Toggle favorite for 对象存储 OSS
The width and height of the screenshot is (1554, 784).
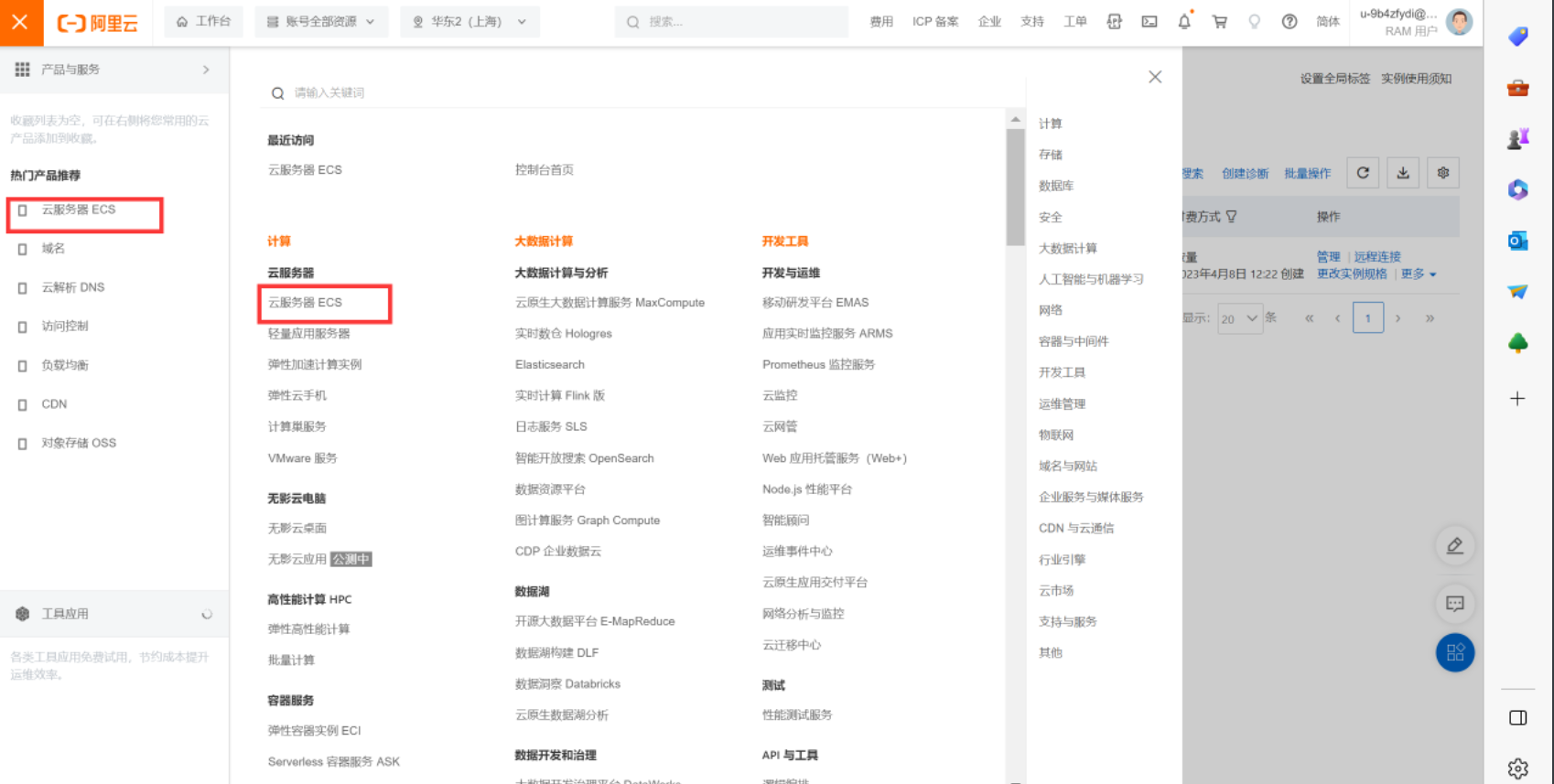pos(22,444)
